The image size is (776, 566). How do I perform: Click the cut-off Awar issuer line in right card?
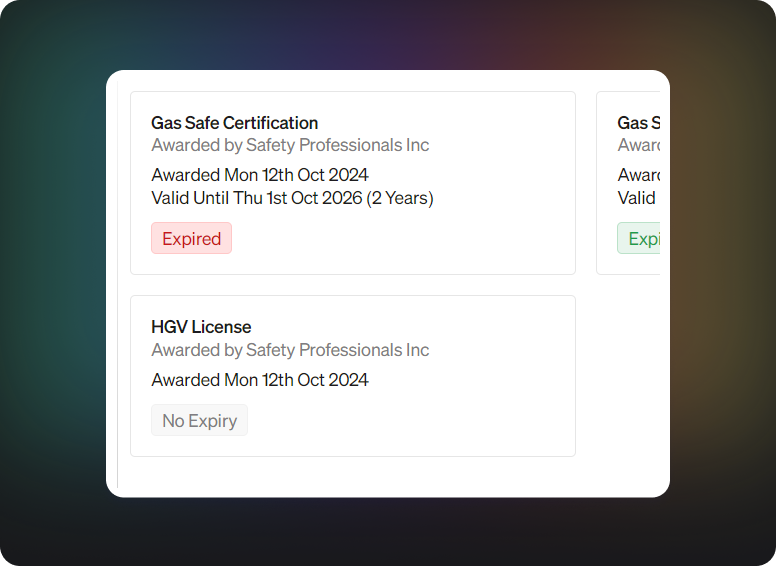click(x=638, y=145)
